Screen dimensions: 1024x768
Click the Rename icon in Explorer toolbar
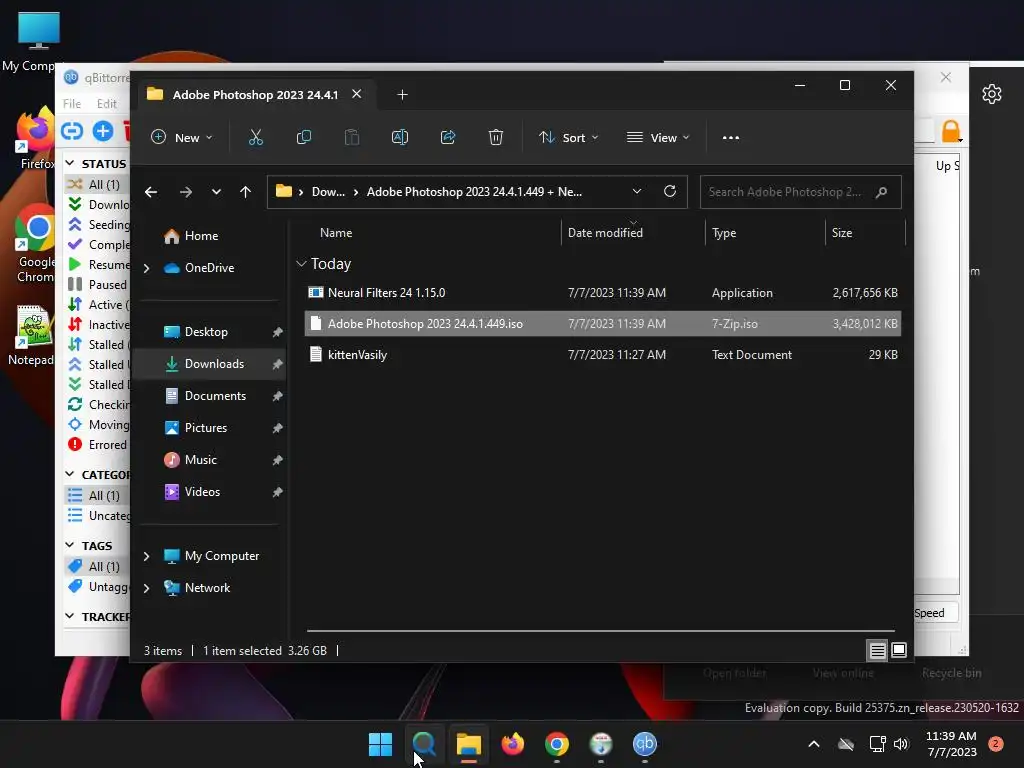click(400, 138)
